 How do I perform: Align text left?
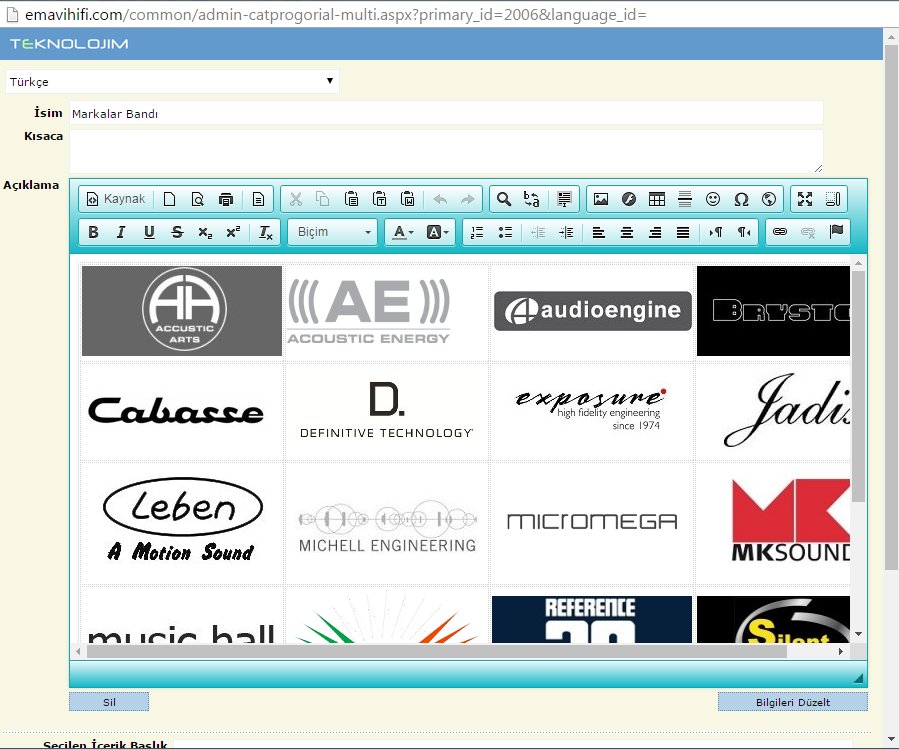click(x=599, y=232)
